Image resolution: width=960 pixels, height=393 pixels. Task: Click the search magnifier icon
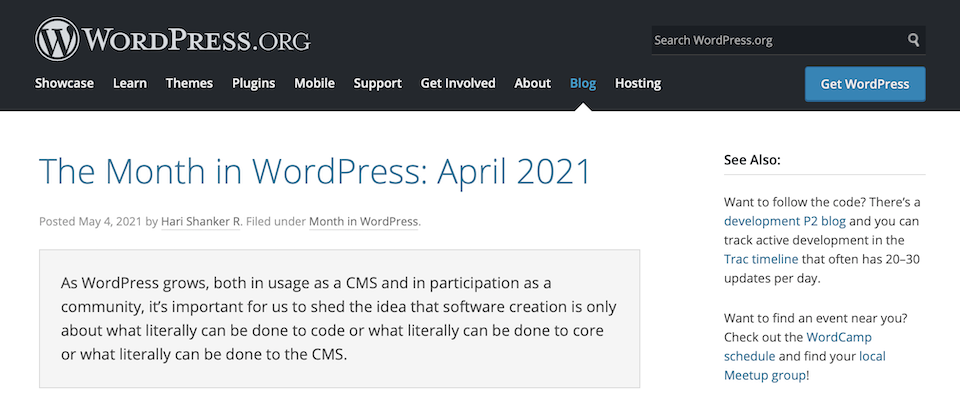913,40
